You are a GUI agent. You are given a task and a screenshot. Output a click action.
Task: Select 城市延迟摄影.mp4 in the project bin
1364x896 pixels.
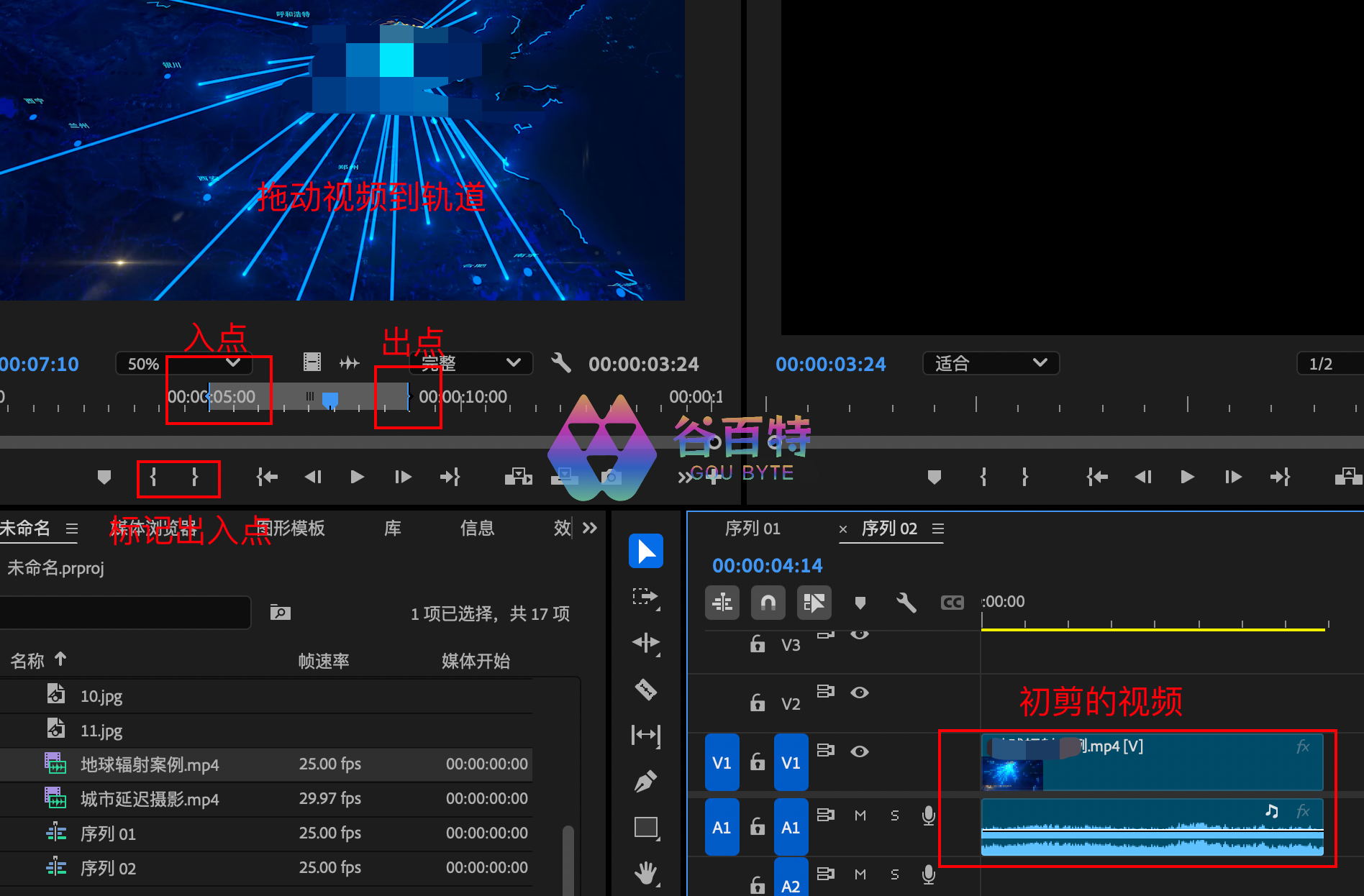150,799
